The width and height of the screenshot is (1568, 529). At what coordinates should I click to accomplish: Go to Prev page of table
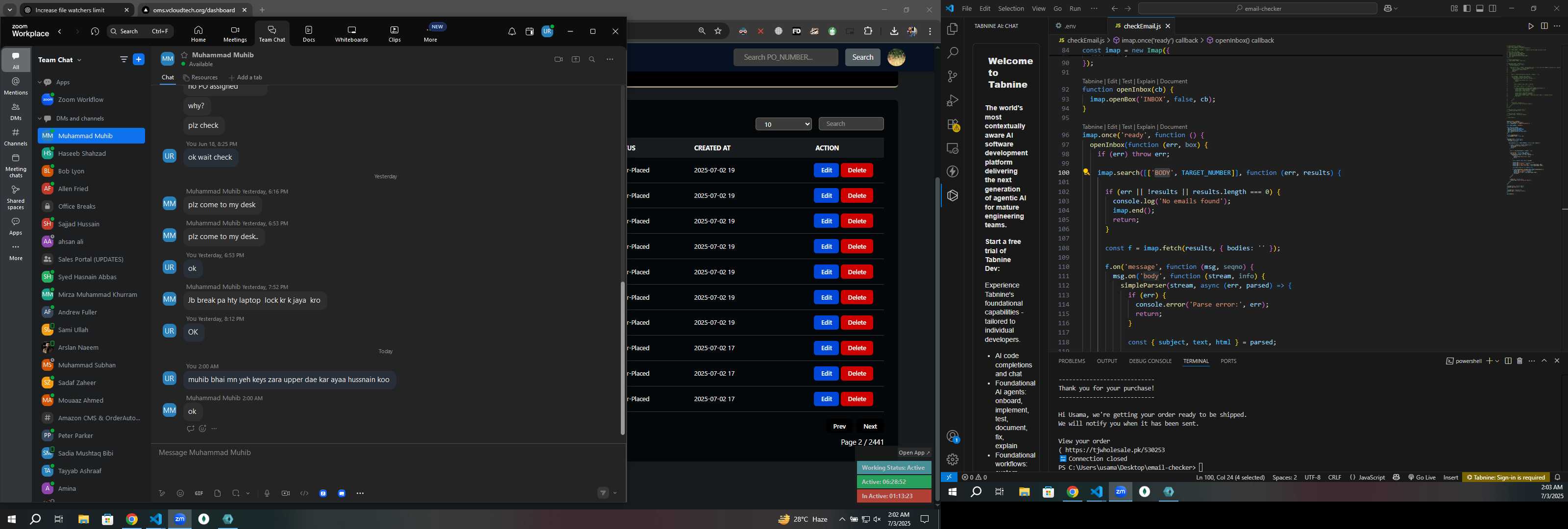tap(839, 426)
